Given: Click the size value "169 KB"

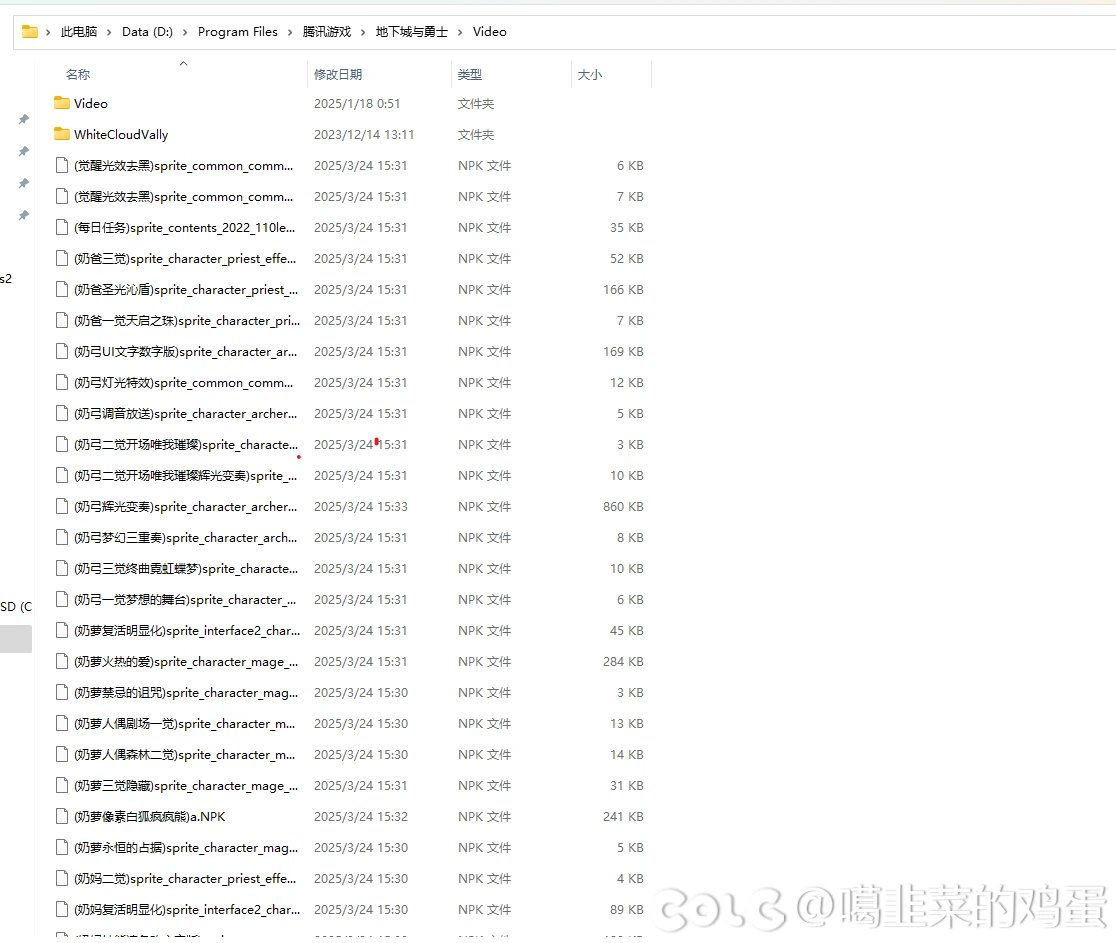Looking at the screenshot, I should point(623,352).
